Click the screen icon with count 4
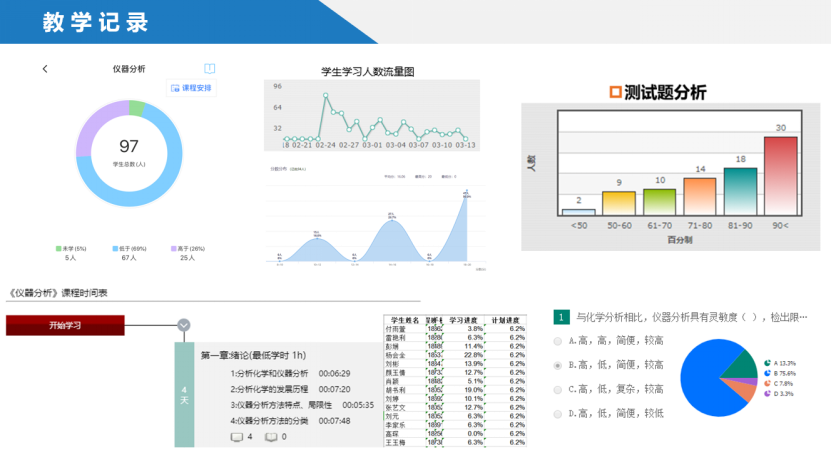Viewport: 831px width, 458px height. coord(236,437)
